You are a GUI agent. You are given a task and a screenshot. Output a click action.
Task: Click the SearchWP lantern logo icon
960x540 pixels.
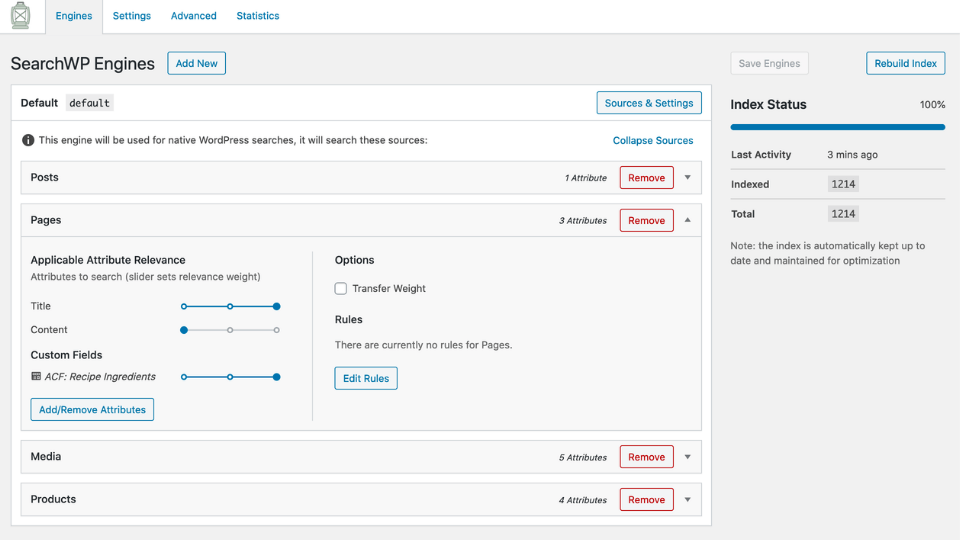tap(20, 15)
